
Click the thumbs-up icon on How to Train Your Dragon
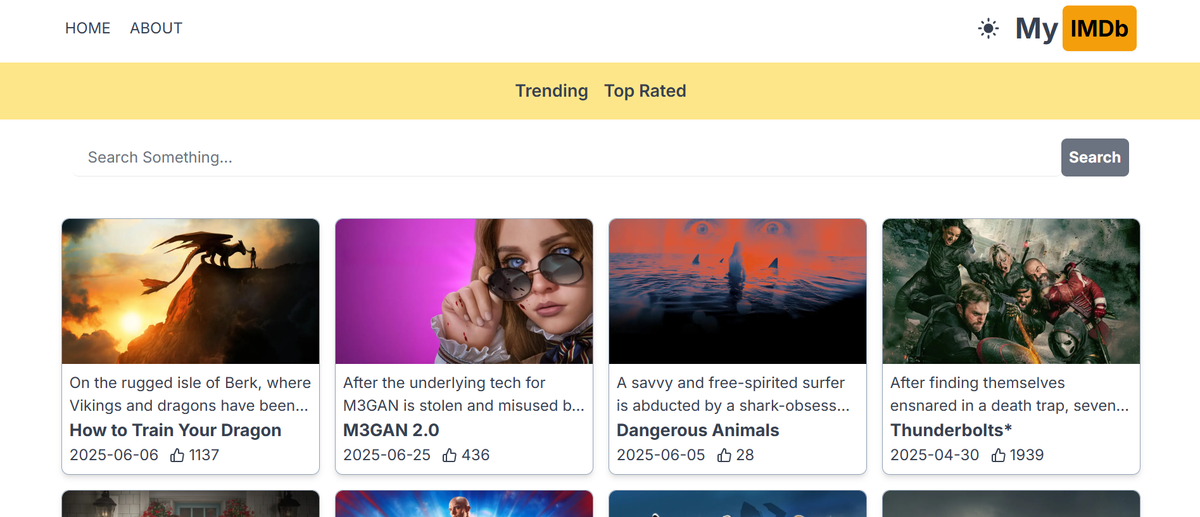coord(177,455)
